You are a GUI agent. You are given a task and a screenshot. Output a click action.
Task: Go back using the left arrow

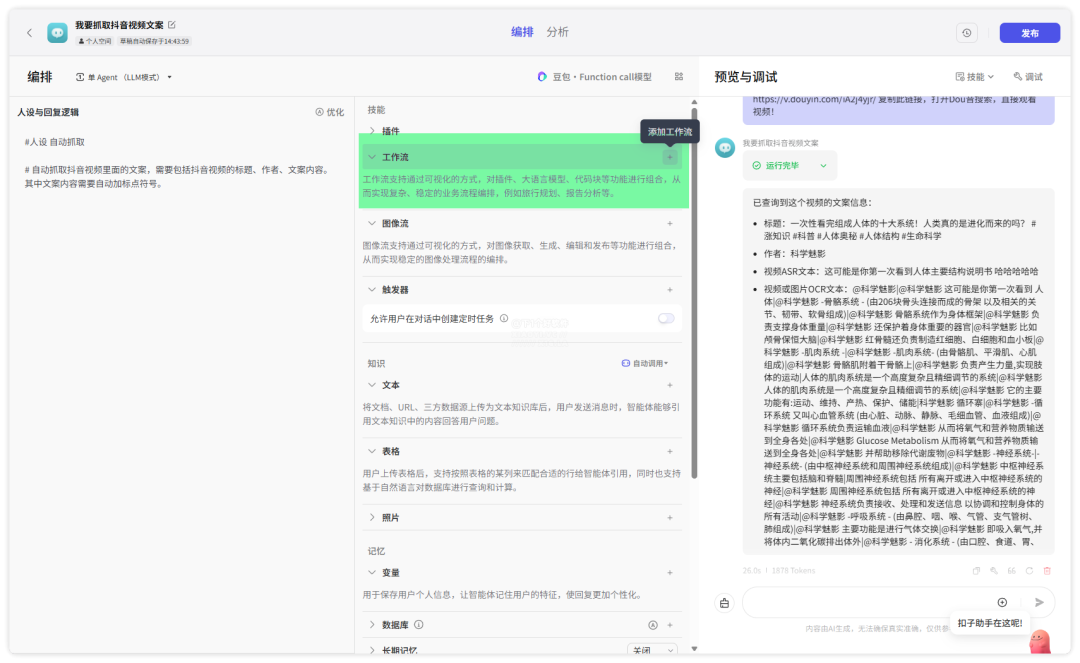[29, 33]
